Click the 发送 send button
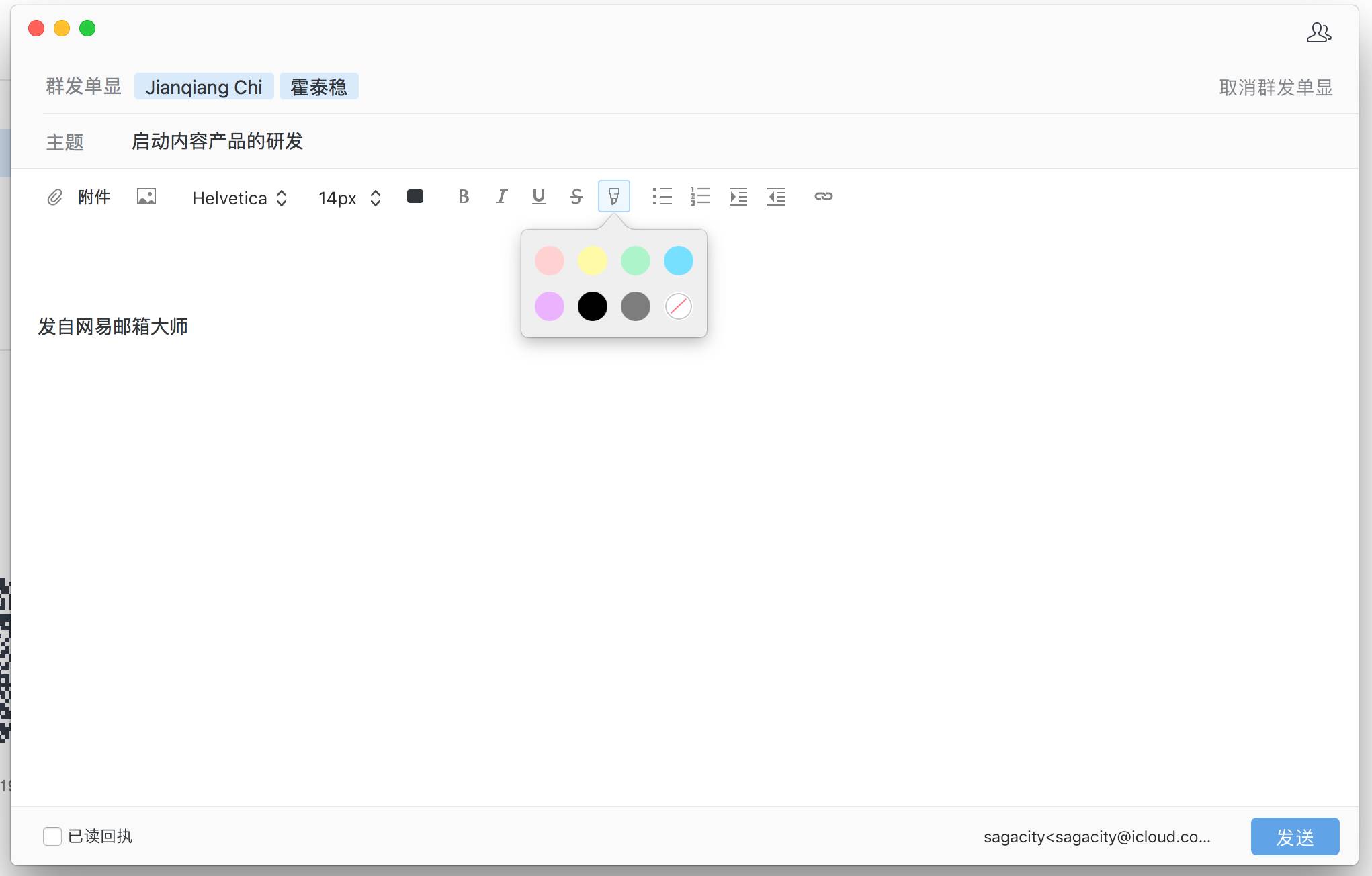The width and height of the screenshot is (1372, 876). coord(1295,836)
